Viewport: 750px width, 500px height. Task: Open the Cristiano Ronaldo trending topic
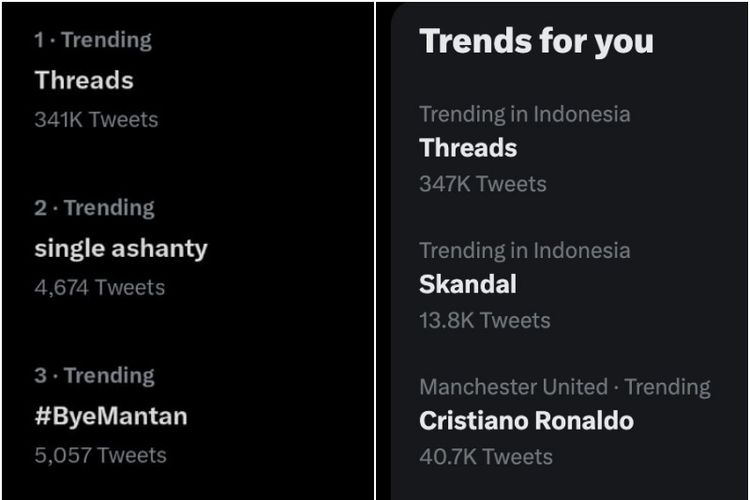[x=526, y=421]
